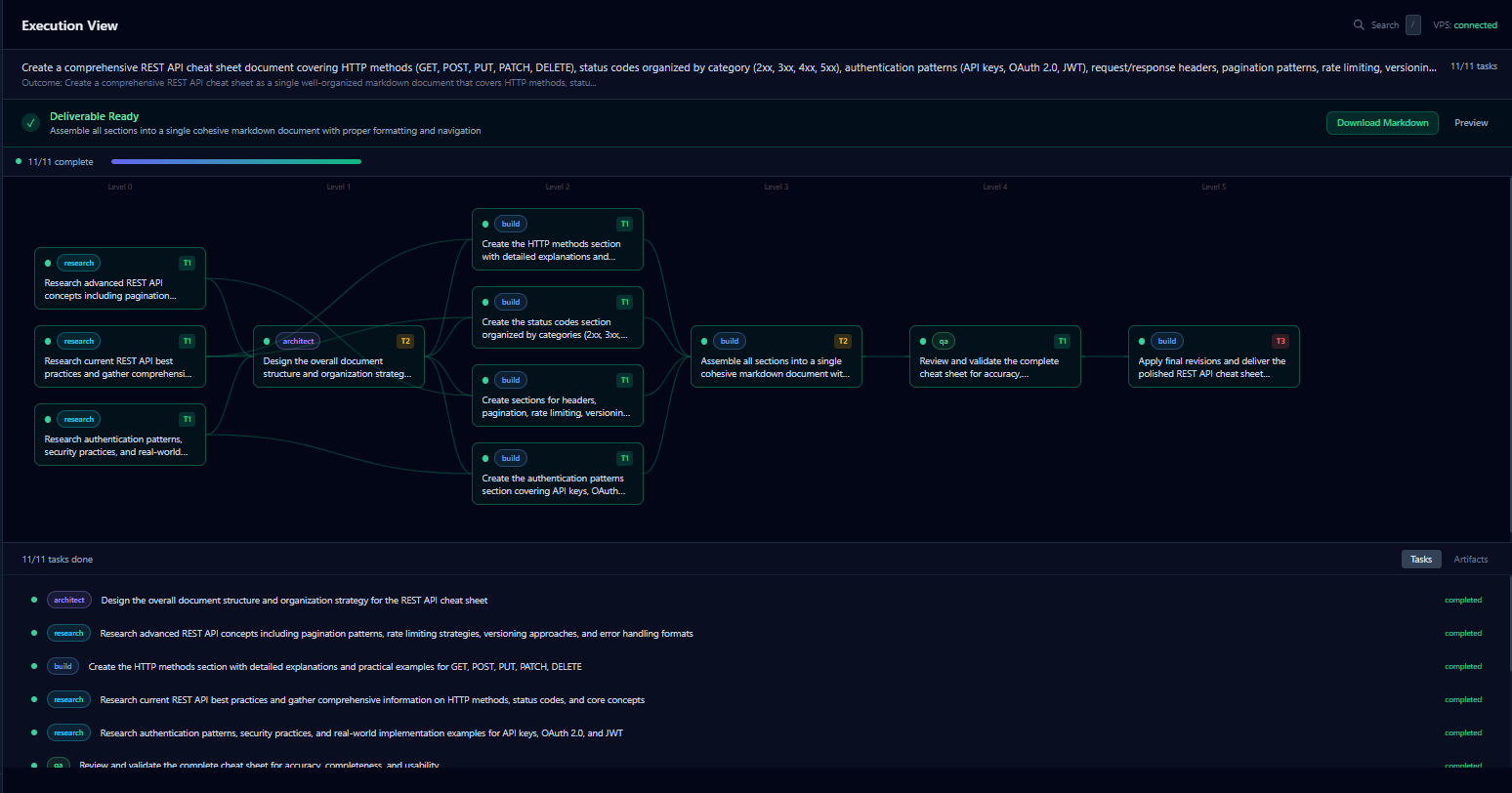Image resolution: width=1512 pixels, height=793 pixels.
Task: Open the Assemble all sections node
Action: [x=777, y=356]
